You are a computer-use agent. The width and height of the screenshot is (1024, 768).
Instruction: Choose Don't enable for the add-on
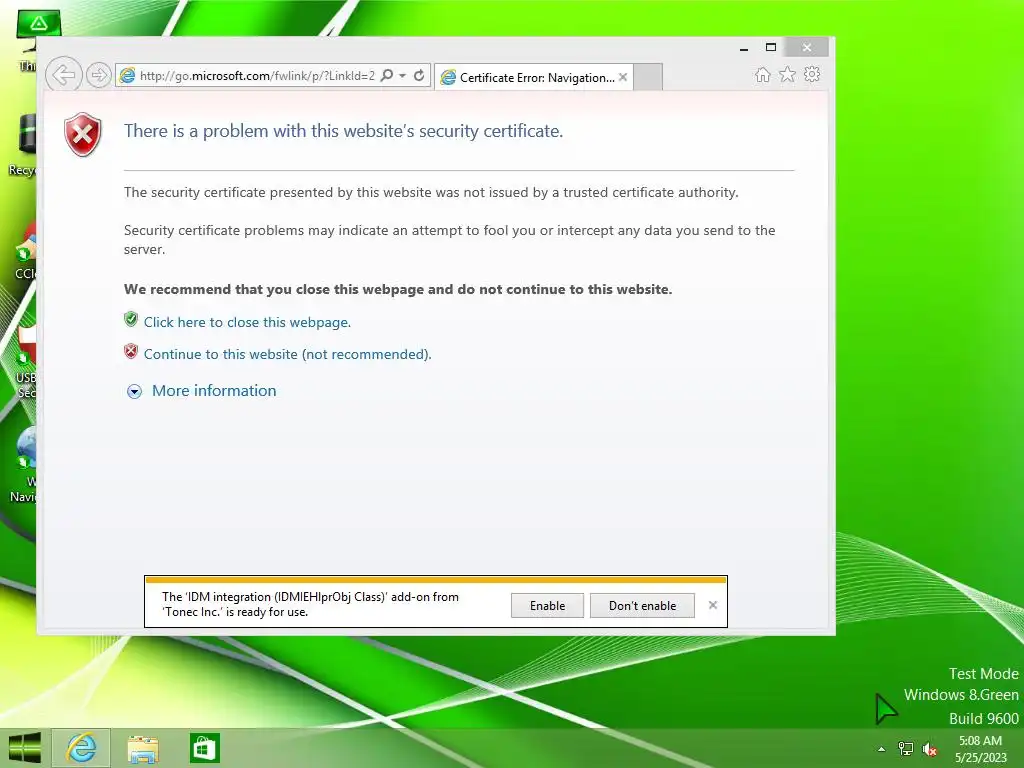tap(643, 605)
